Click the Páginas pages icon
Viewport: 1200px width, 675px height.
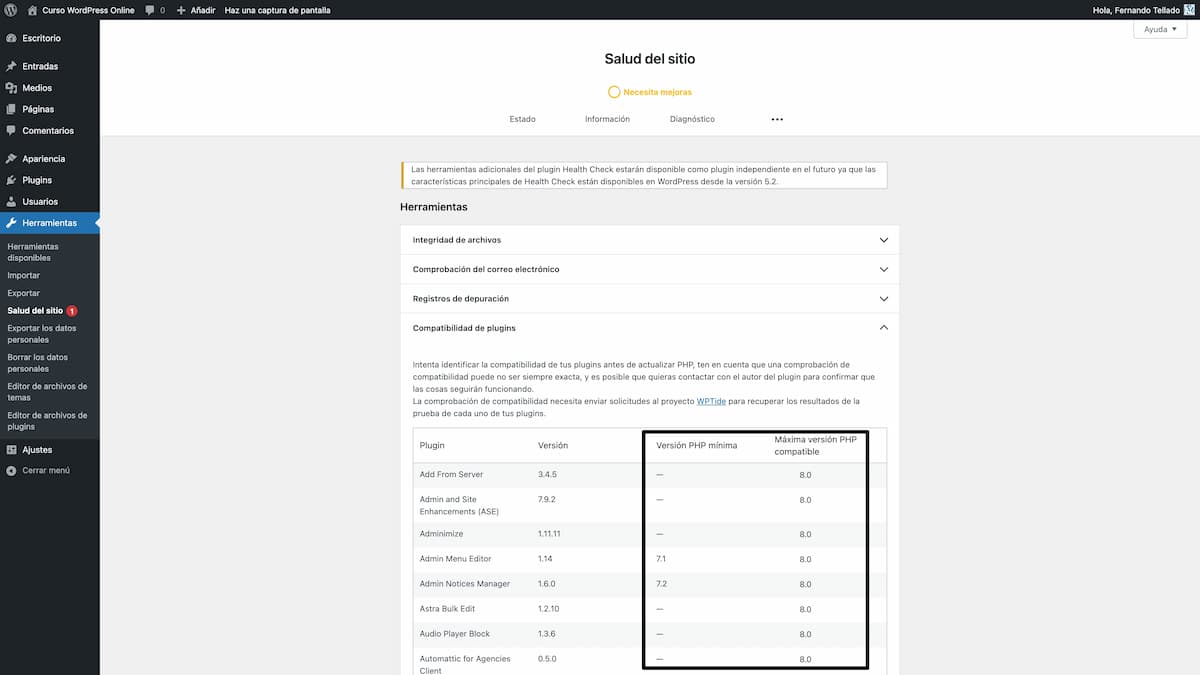click(x=13, y=109)
